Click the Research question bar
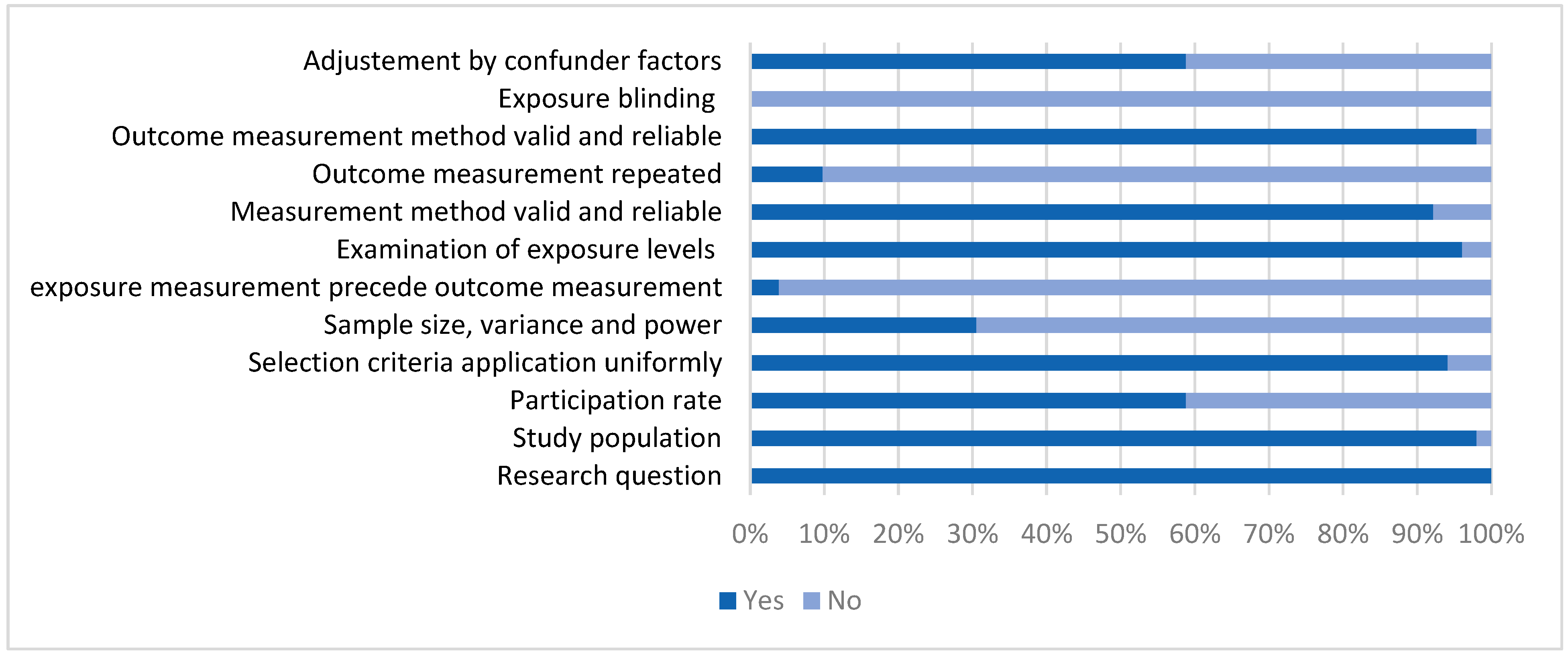Image resolution: width=1568 pixels, height=654 pixels. click(x=1121, y=476)
